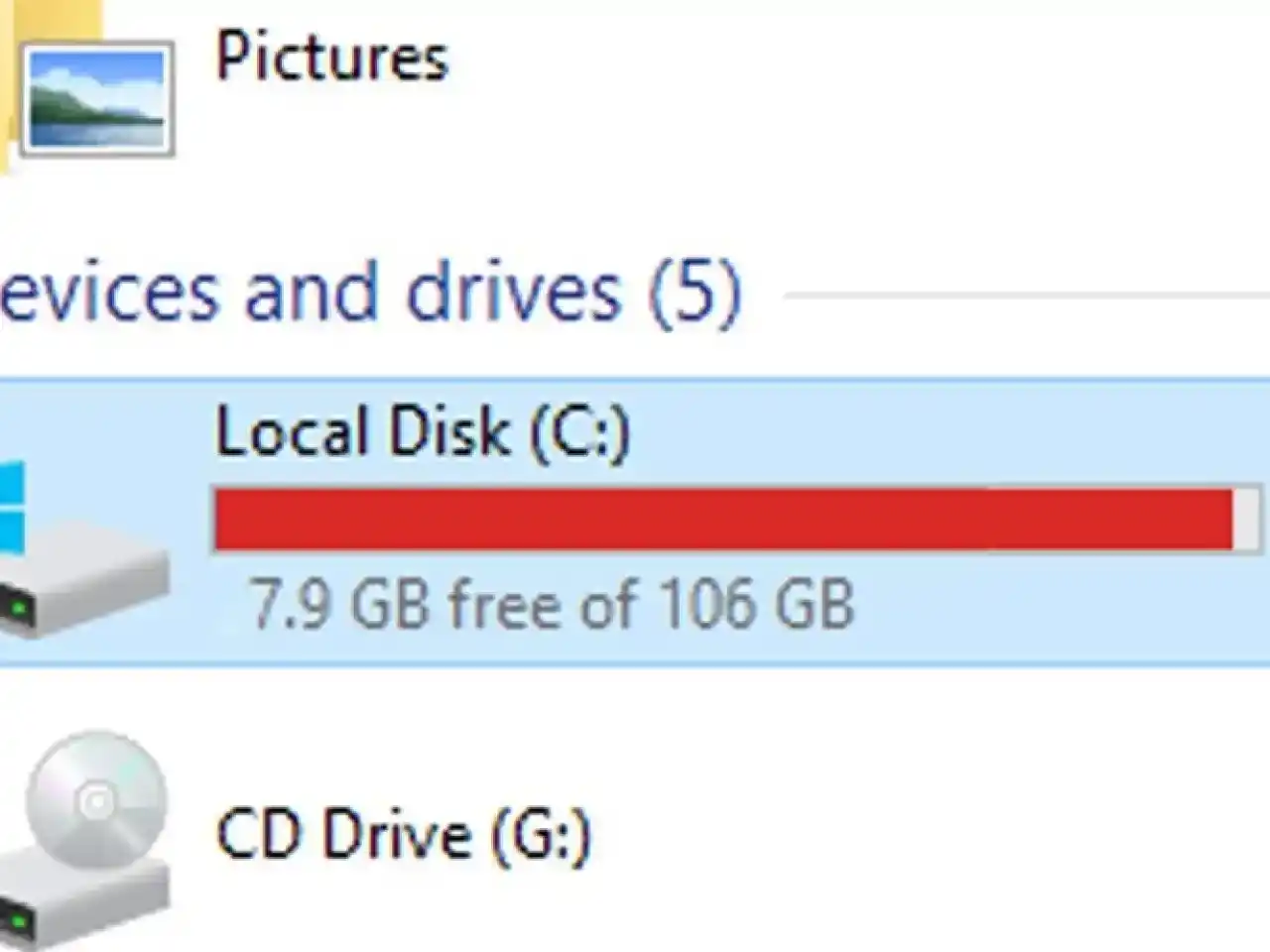Image resolution: width=1270 pixels, height=952 pixels.
Task: Collapse the Devices and drives group
Action: 308,293
